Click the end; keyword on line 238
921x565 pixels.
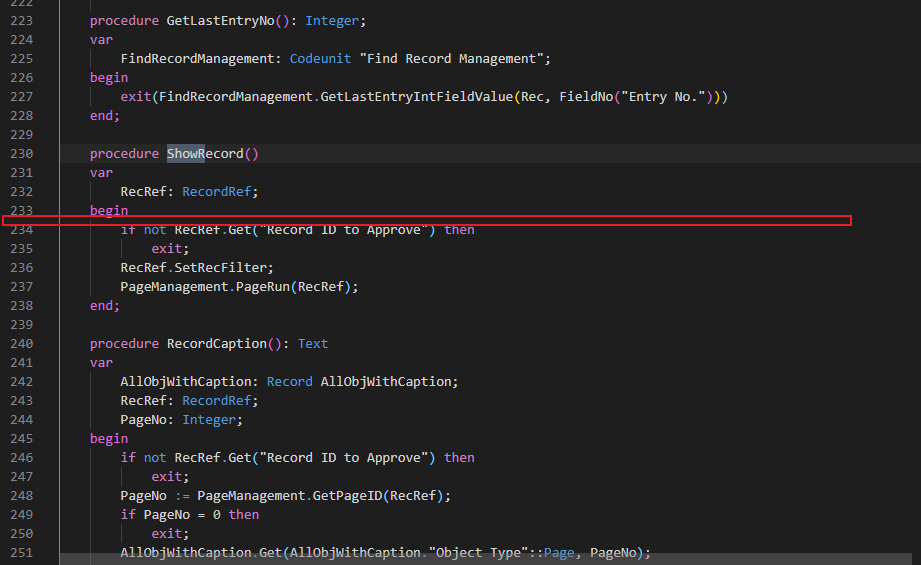click(x=105, y=306)
